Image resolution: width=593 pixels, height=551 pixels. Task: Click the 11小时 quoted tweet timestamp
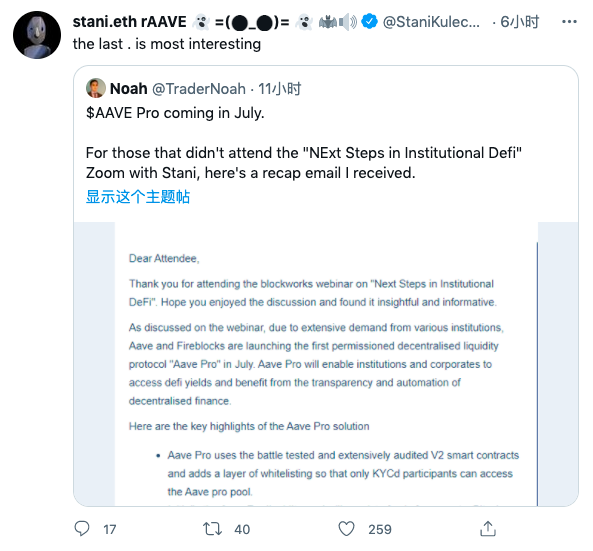pos(279,89)
